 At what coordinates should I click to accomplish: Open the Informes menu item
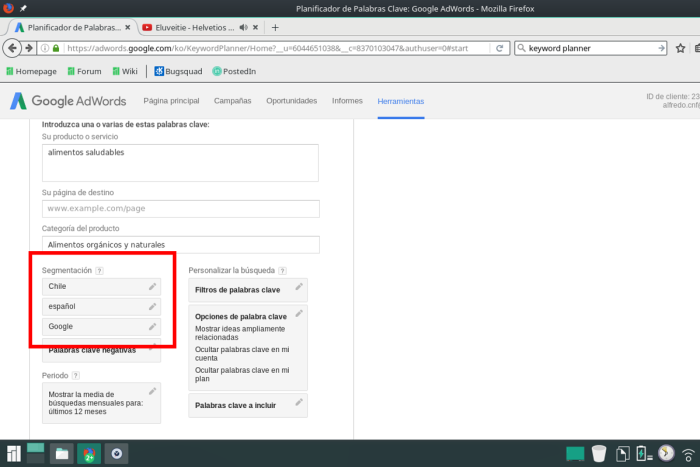coord(347,101)
